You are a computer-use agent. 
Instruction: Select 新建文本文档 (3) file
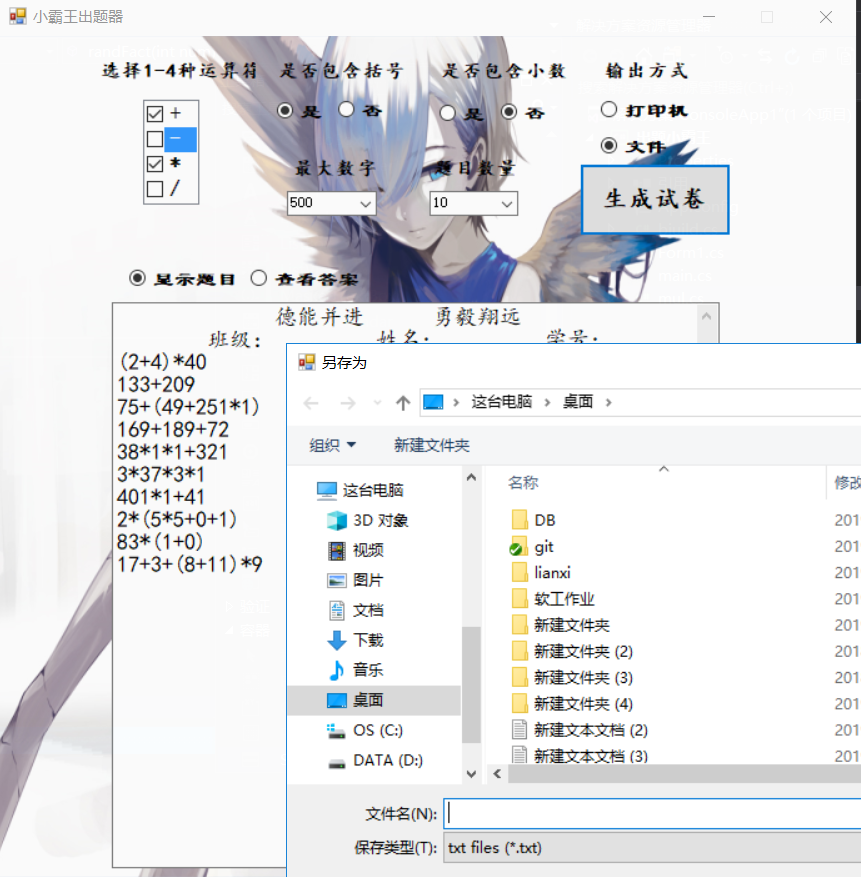[580, 755]
